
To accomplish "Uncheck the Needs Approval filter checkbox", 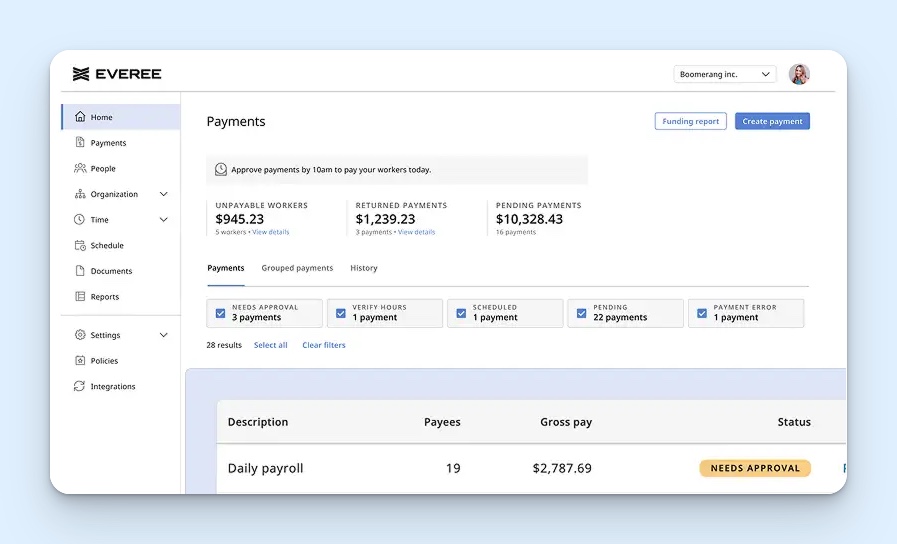I will (x=220, y=313).
